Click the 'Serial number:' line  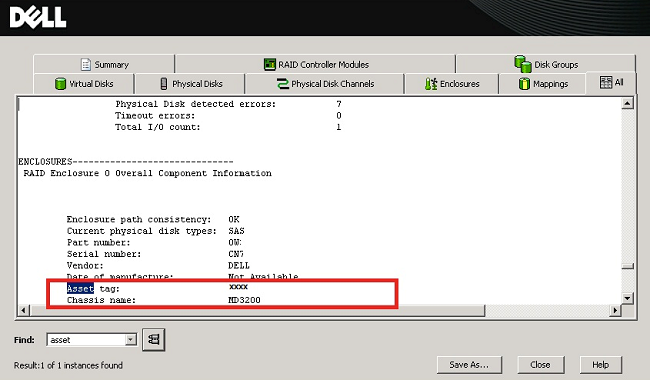[155, 254]
